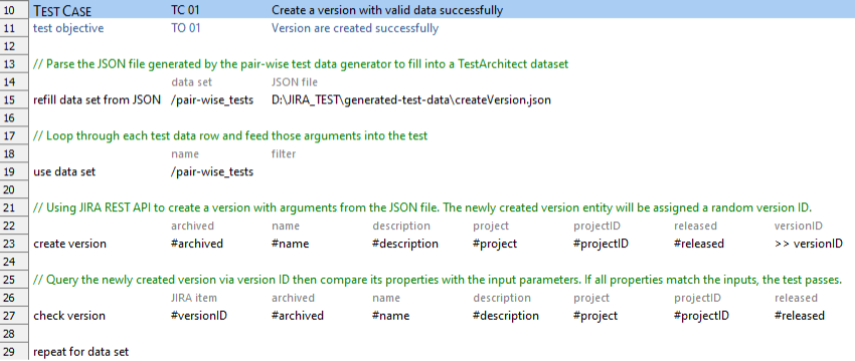Image resolution: width=855 pixels, height=361 pixels.
Task: Click the createVersion.json file path cell
Action: pos(411,100)
